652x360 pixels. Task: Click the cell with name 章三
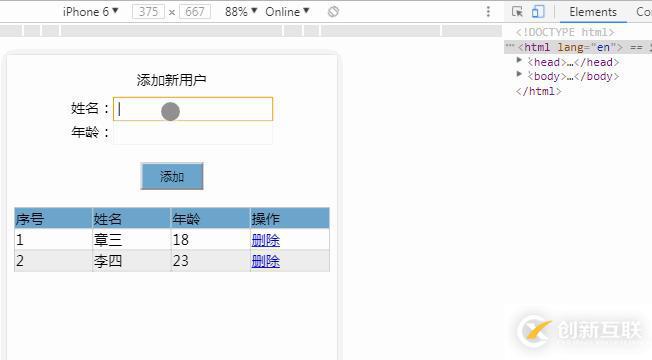click(131, 240)
